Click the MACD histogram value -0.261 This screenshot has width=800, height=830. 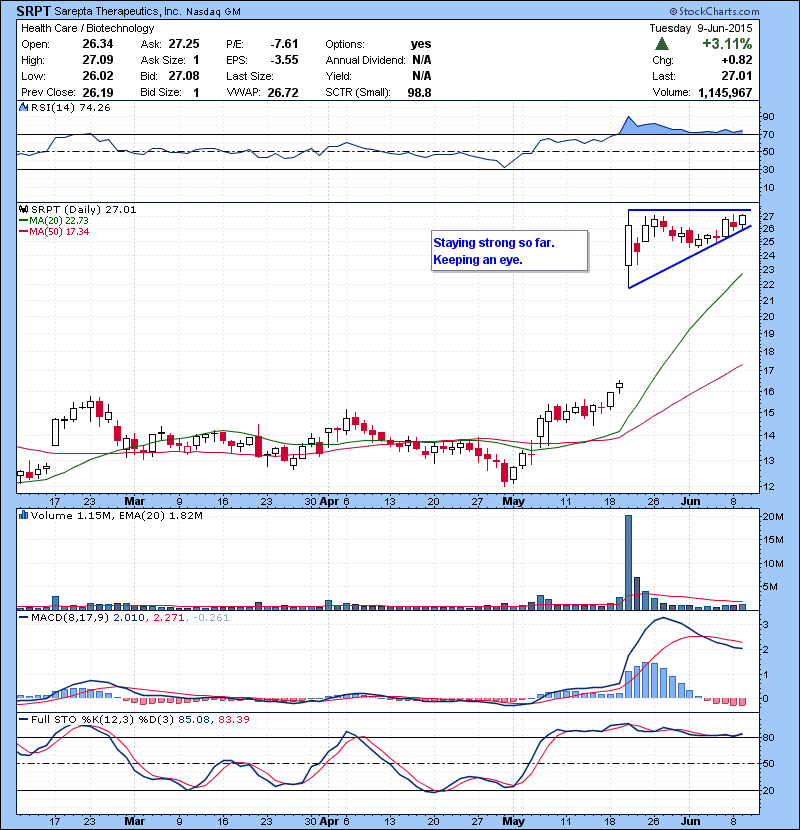[x=211, y=617]
